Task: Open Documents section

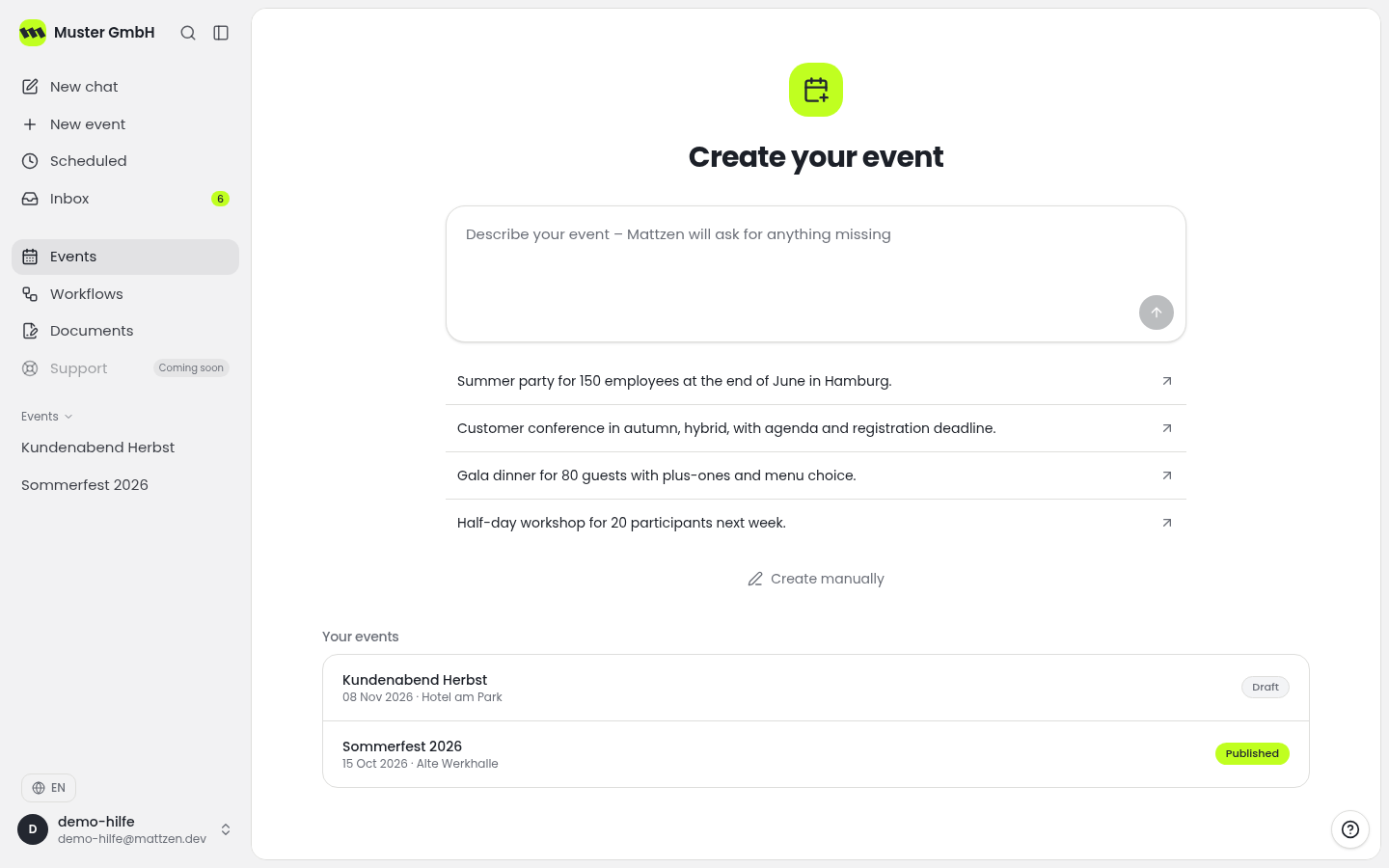Action: click(125, 331)
